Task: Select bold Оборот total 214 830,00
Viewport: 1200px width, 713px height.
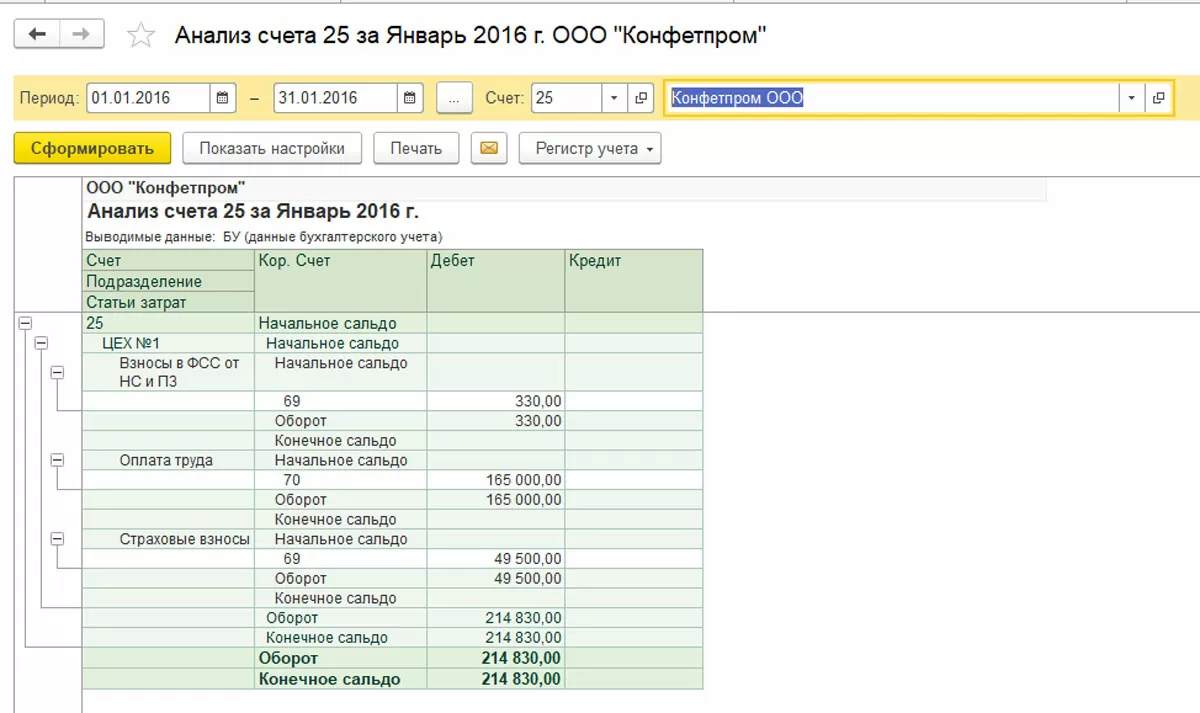Action: tap(496, 658)
